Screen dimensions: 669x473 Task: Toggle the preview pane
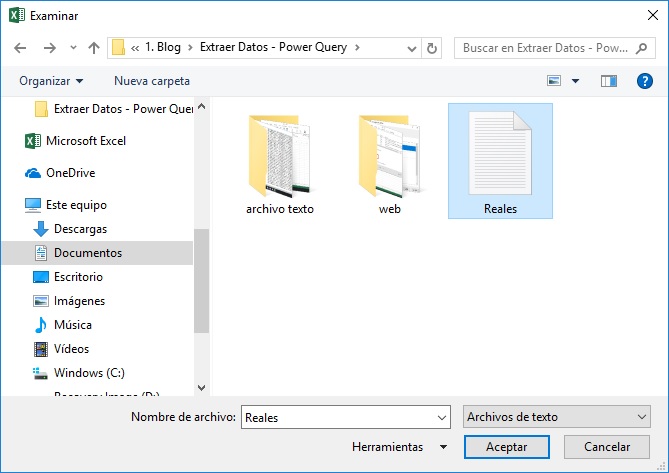[609, 81]
